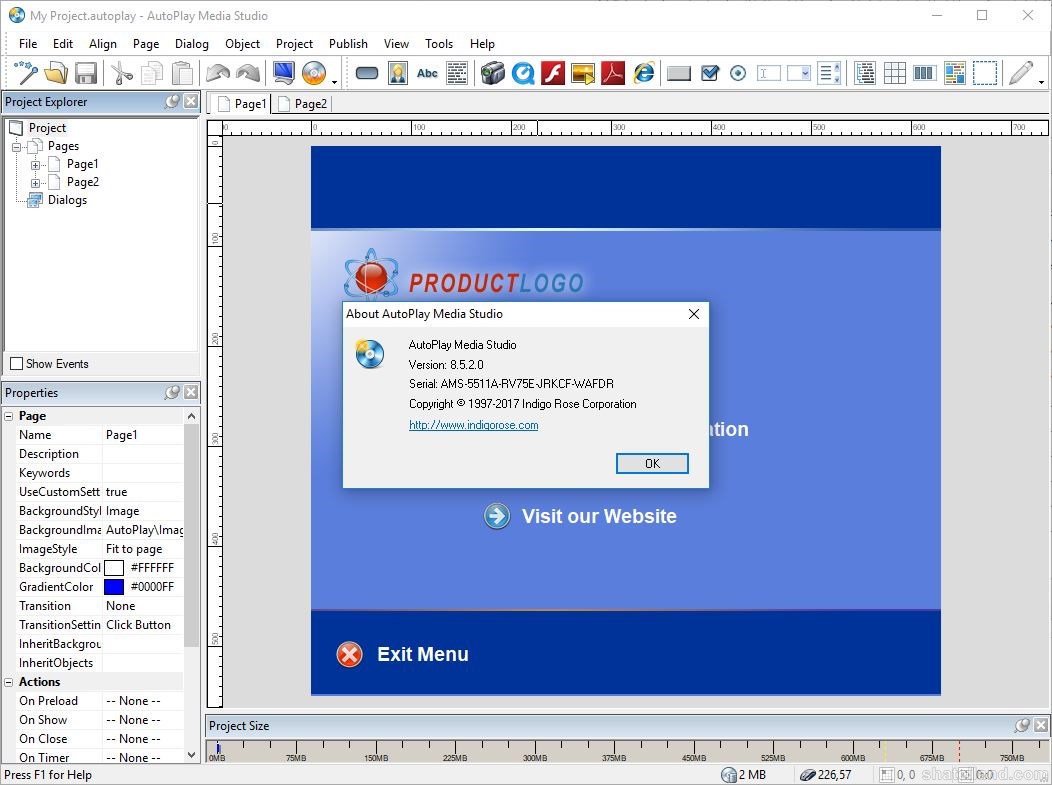Image resolution: width=1052 pixels, height=785 pixels.
Task: Pin the Properties panel
Action: pyautogui.click(x=172, y=392)
